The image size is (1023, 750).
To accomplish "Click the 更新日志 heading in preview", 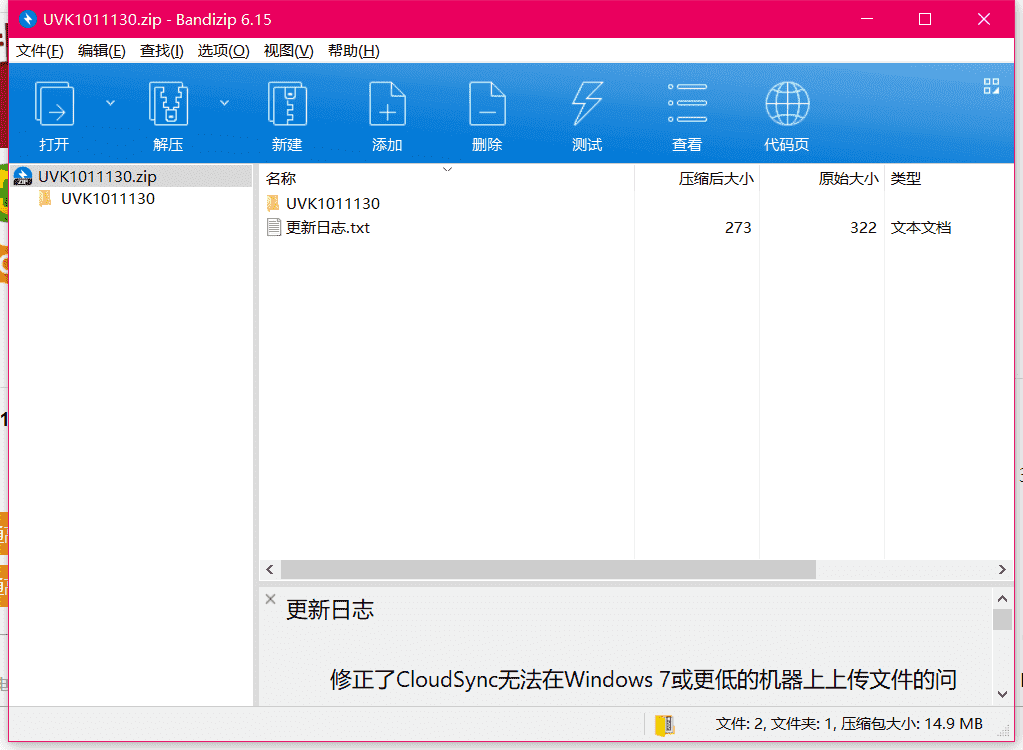I will [329, 610].
